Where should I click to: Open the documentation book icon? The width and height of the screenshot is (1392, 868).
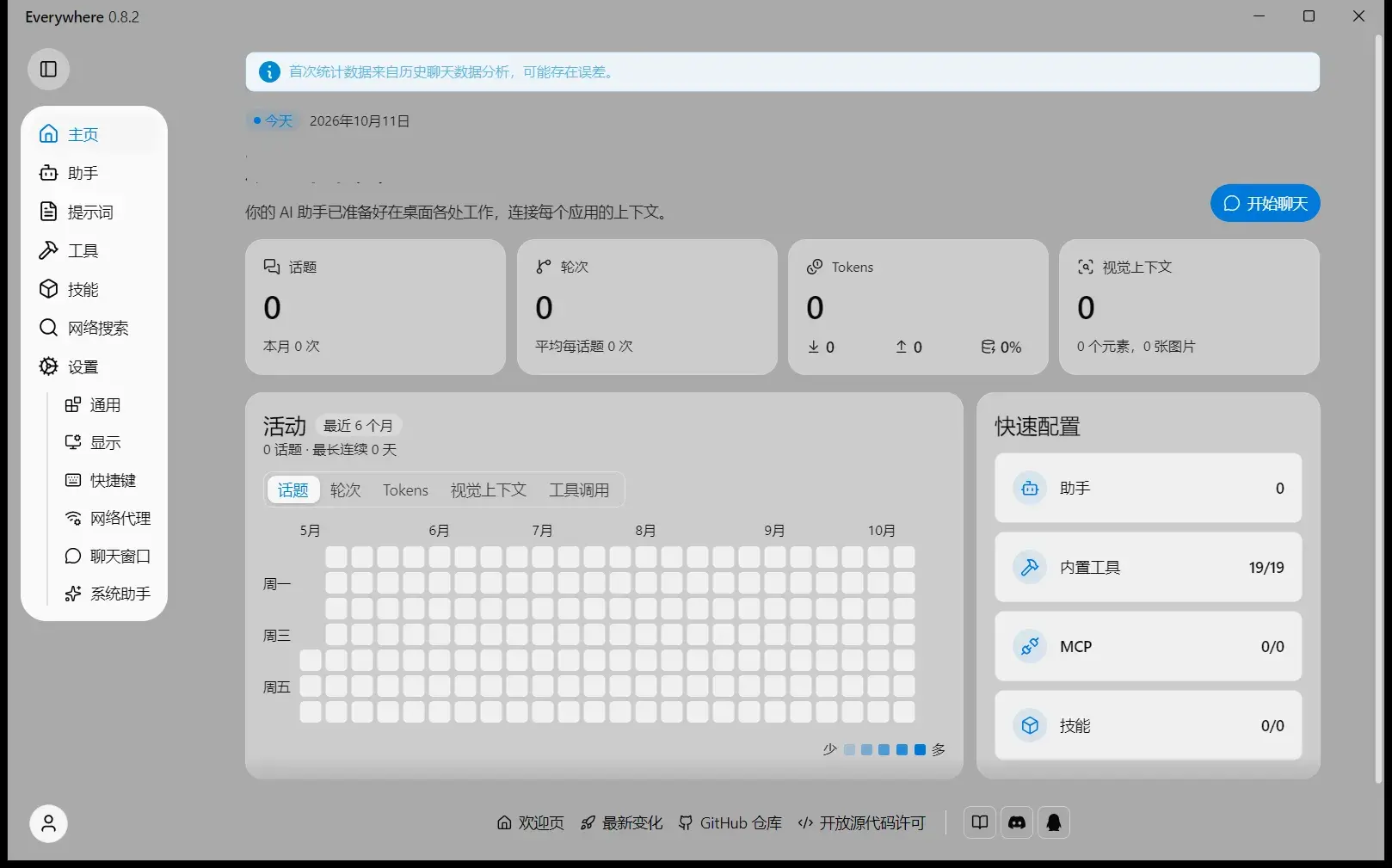(x=979, y=822)
